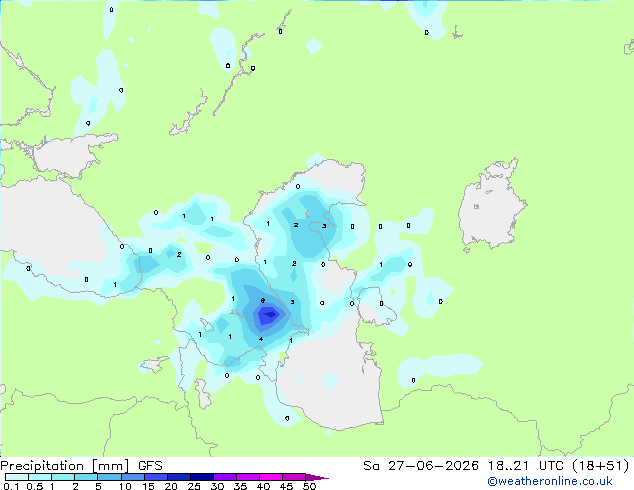Click the weatheronline.co.uk copyright link
The width and height of the screenshot is (634, 490).
(550, 481)
